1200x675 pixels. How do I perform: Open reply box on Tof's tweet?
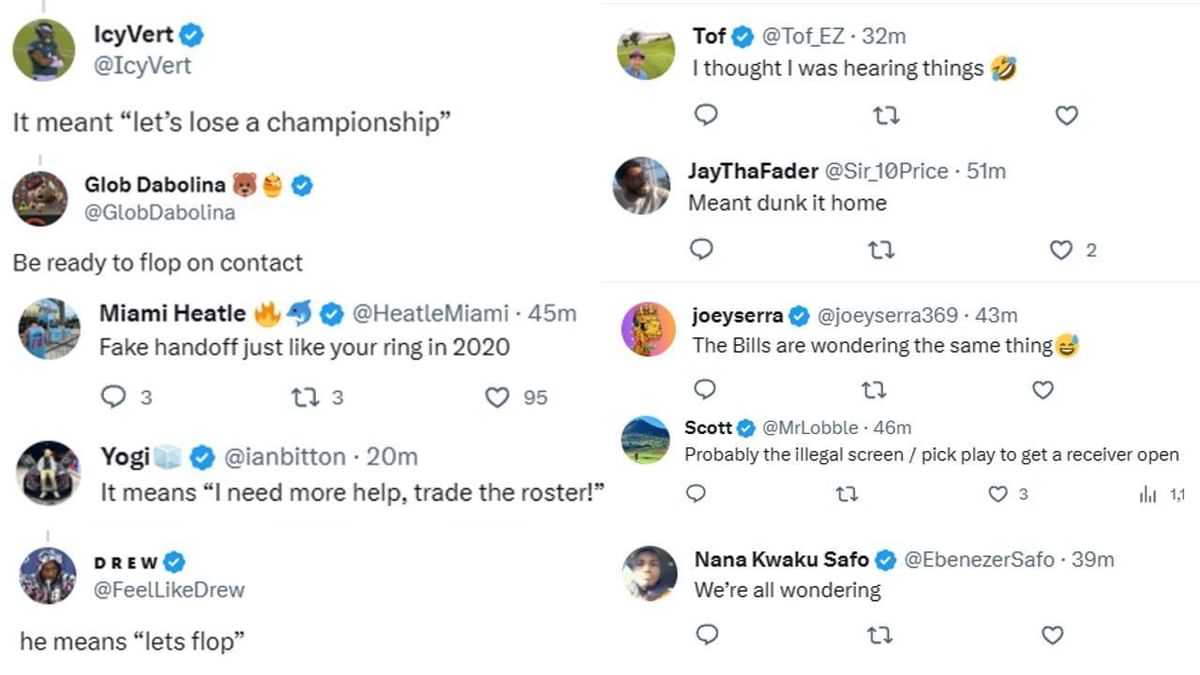(706, 116)
